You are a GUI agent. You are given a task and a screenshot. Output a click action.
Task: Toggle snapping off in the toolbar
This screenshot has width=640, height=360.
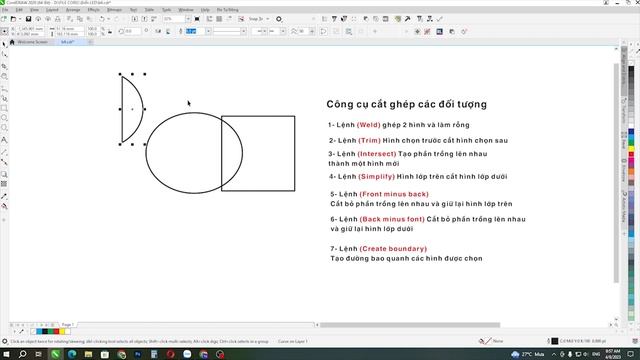(241, 19)
